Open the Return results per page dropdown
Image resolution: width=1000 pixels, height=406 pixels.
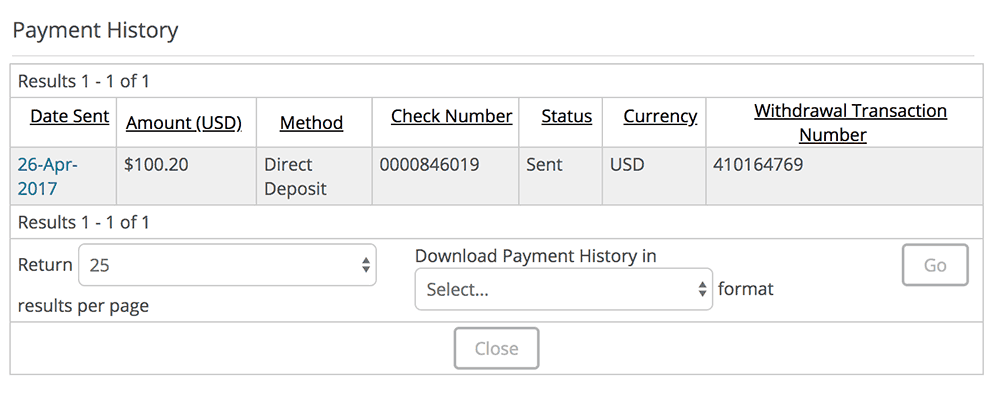[227, 265]
